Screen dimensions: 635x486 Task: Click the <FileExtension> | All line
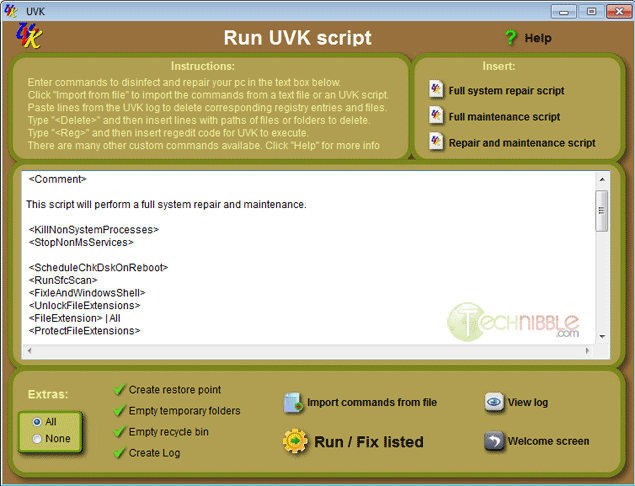click(x=75, y=318)
